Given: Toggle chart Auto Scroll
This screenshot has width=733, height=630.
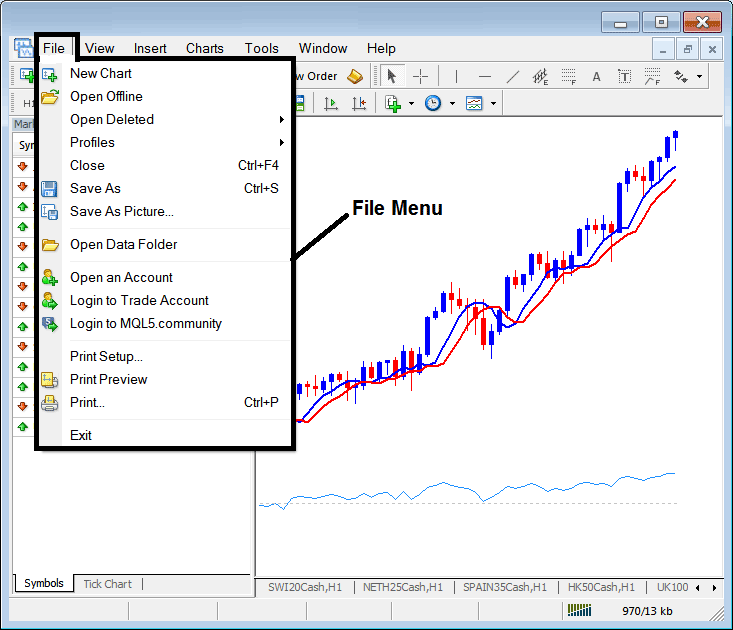Looking at the screenshot, I should pyautogui.click(x=331, y=103).
